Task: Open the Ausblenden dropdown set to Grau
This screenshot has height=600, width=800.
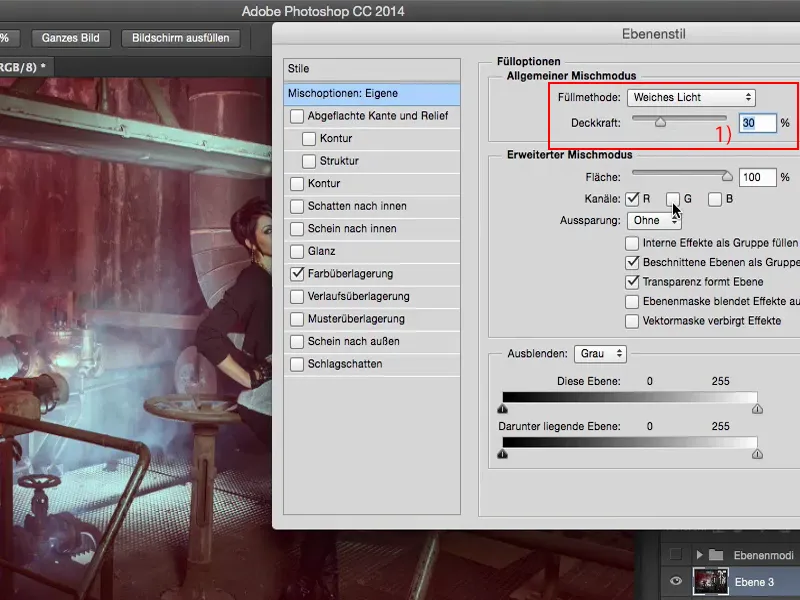Action: (601, 354)
